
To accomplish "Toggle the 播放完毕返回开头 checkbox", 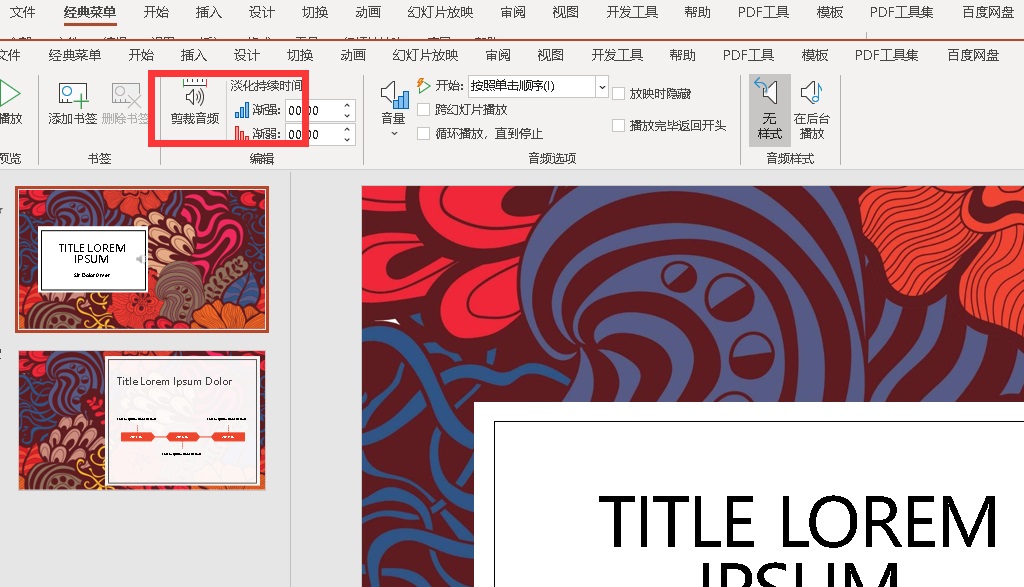I will [618, 125].
